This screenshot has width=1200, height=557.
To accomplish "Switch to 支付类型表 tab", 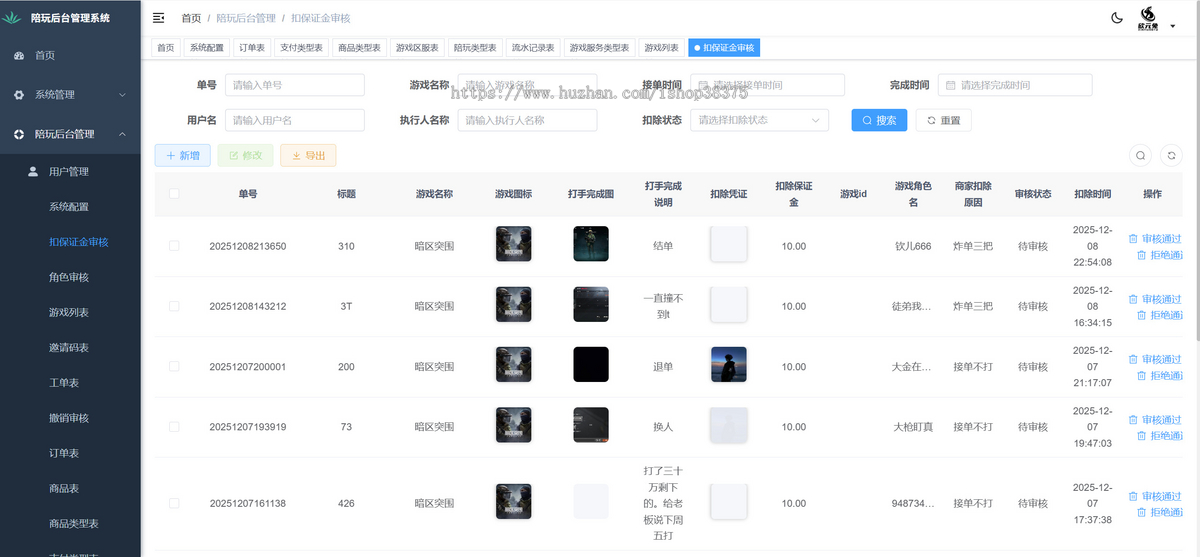I will (301, 48).
